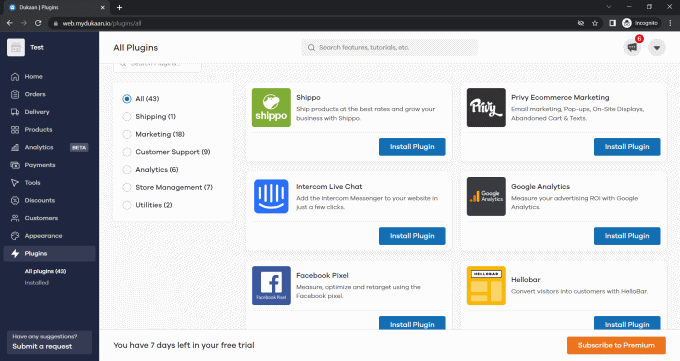Install the Google Analytics plugin

[x=627, y=236]
